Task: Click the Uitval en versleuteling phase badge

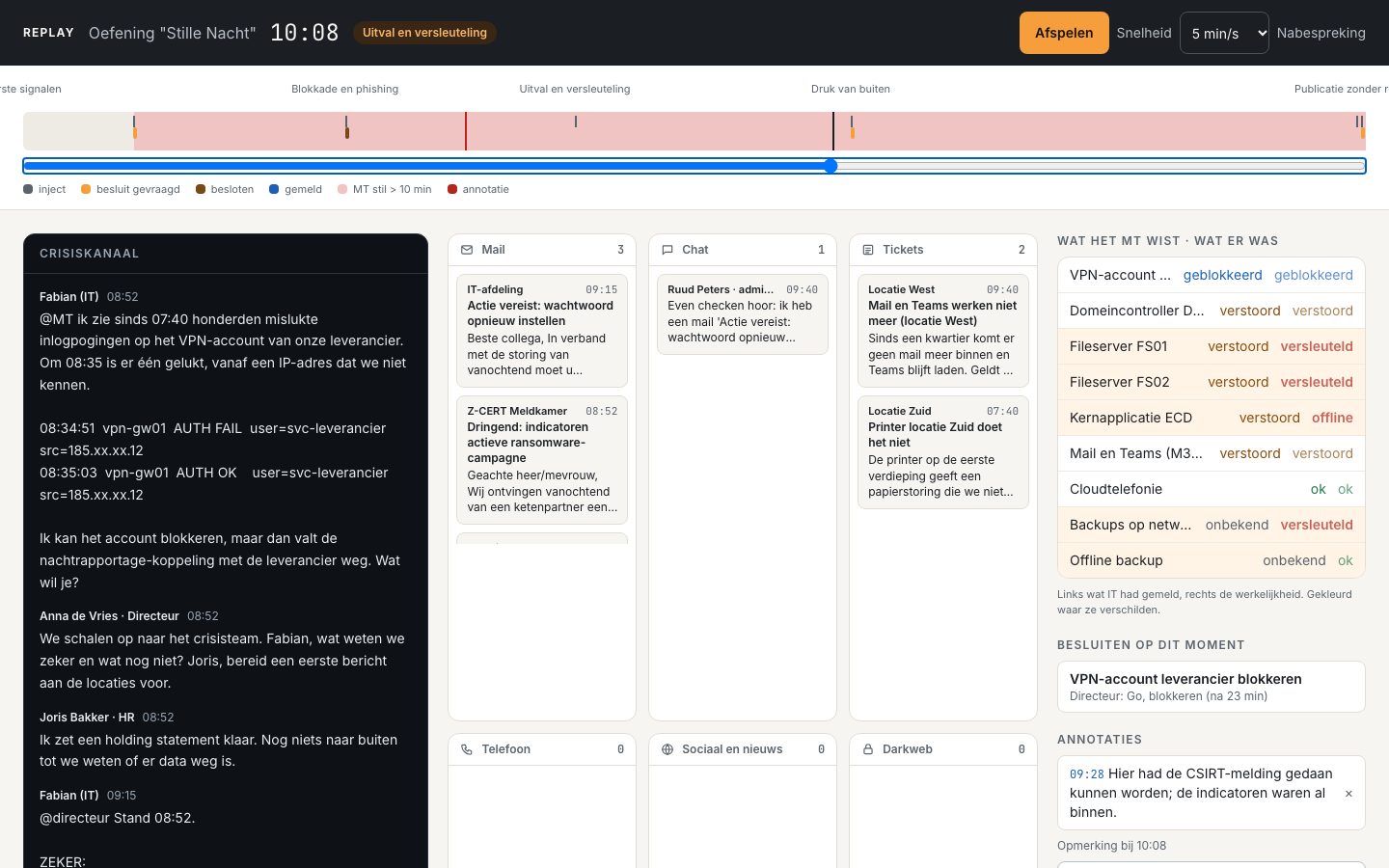Action: click(x=424, y=33)
